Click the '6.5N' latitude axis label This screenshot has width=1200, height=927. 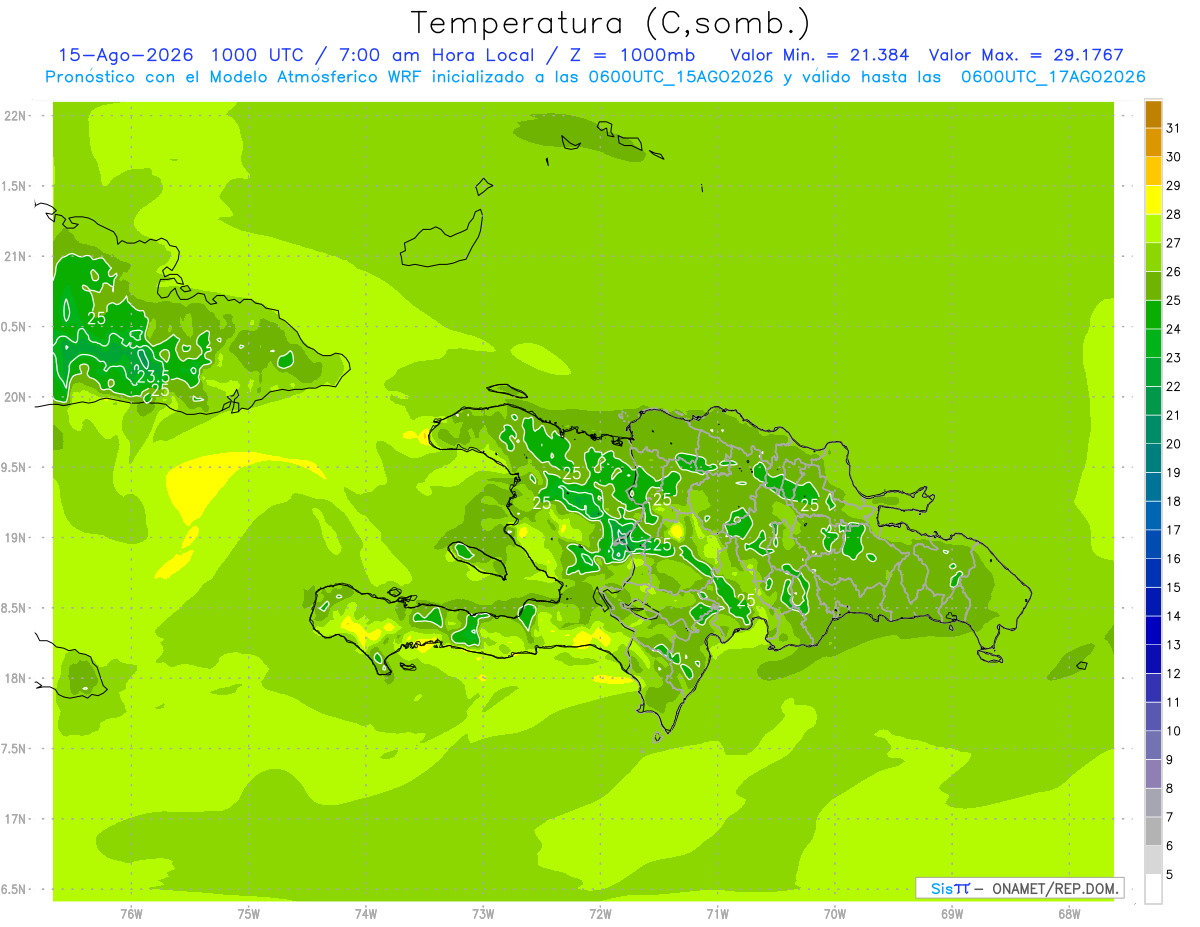tap(15, 889)
